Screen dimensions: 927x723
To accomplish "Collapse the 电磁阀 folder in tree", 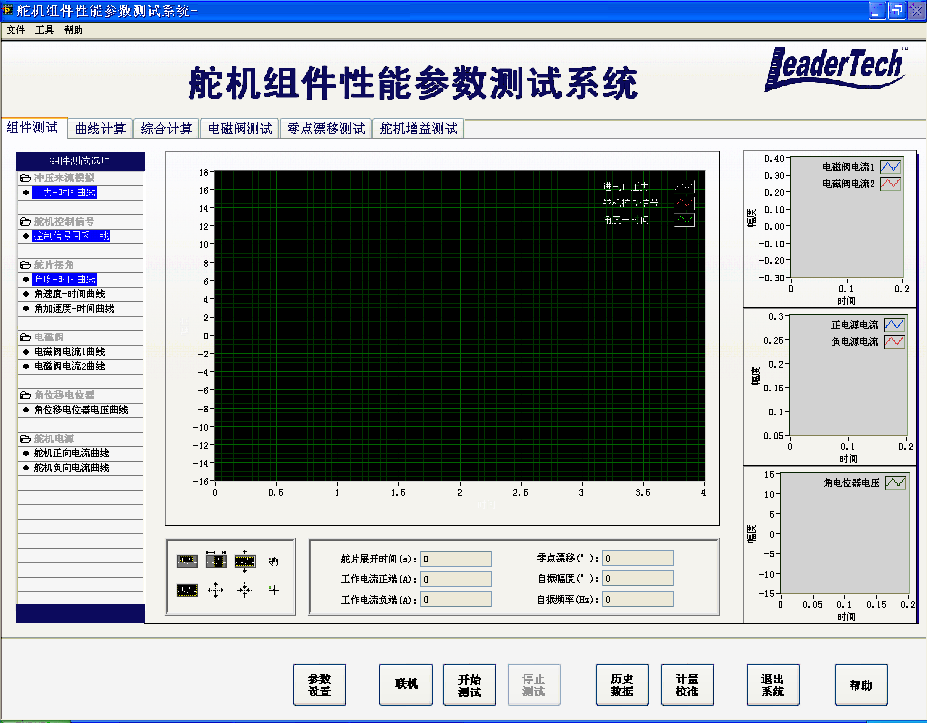I will tap(25, 338).
